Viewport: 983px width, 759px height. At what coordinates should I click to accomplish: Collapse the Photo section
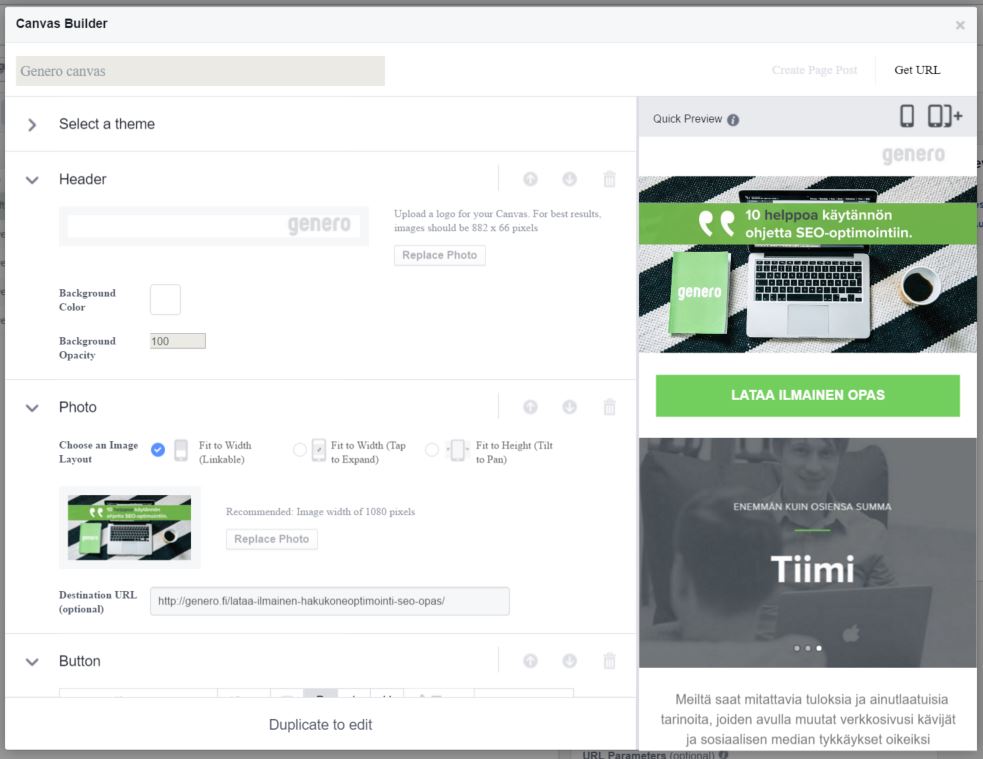[32, 408]
